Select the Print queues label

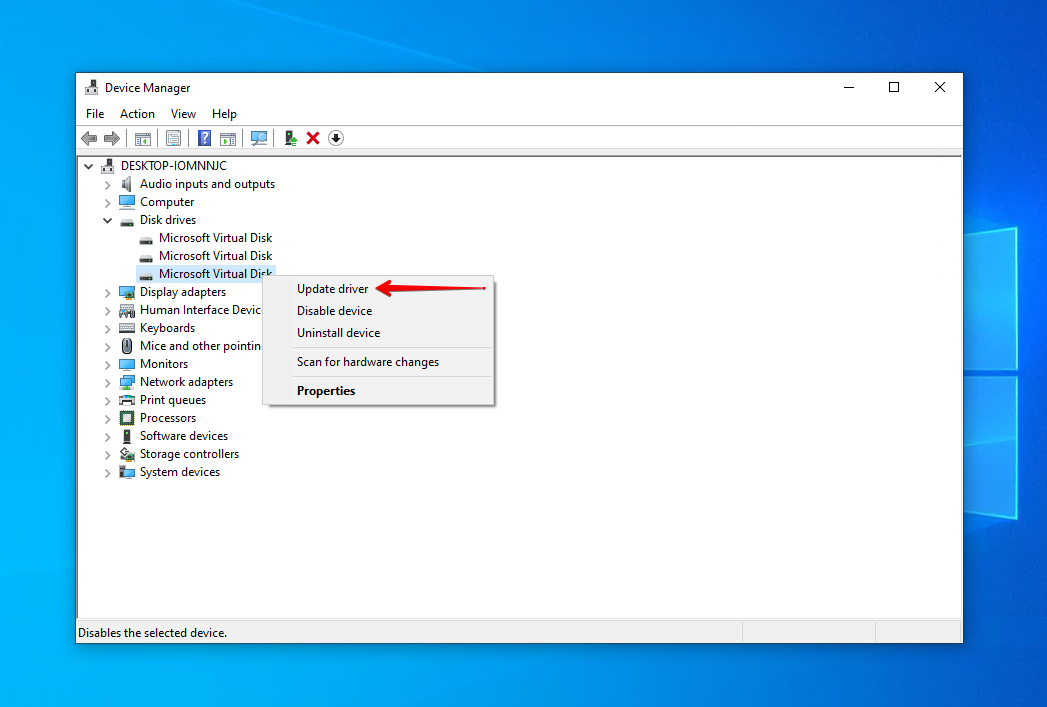(173, 400)
